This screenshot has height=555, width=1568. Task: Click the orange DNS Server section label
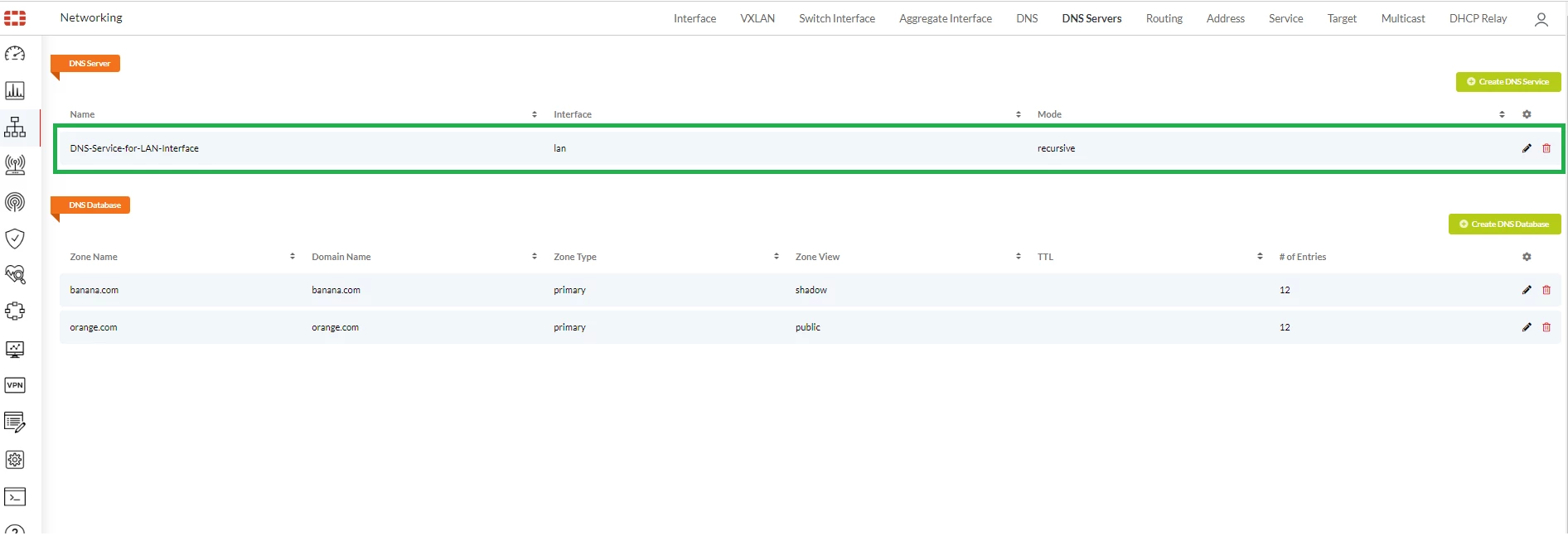85,64
